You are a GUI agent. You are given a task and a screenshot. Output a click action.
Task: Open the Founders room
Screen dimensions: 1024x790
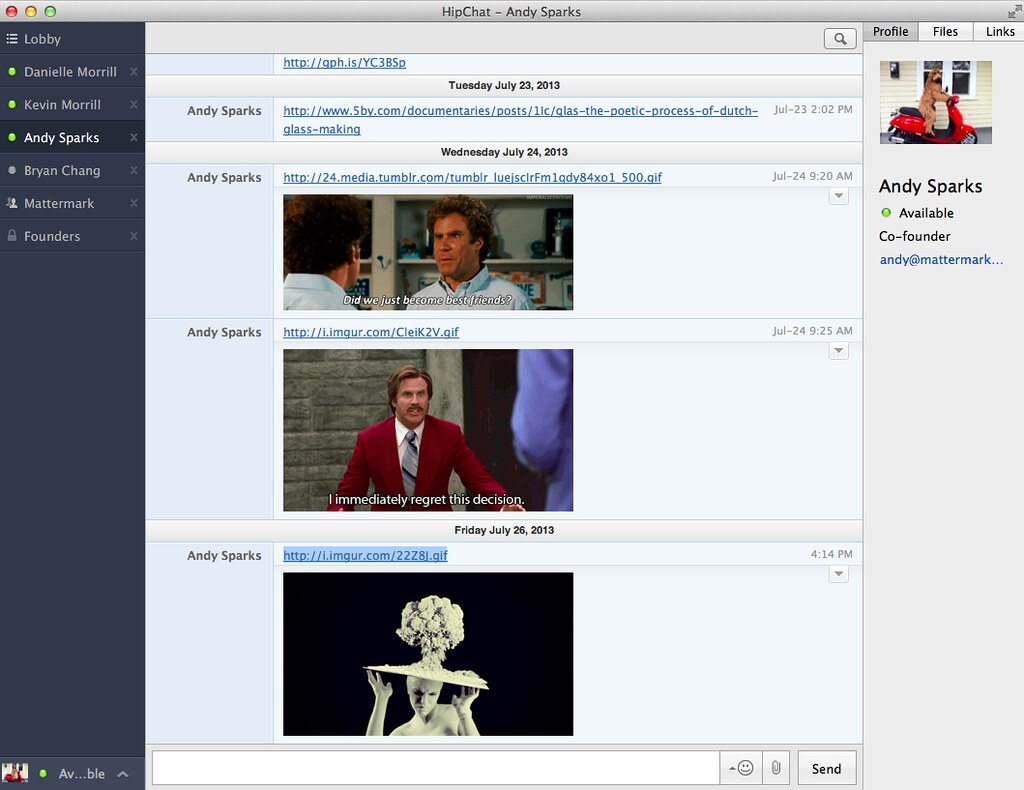coord(72,236)
